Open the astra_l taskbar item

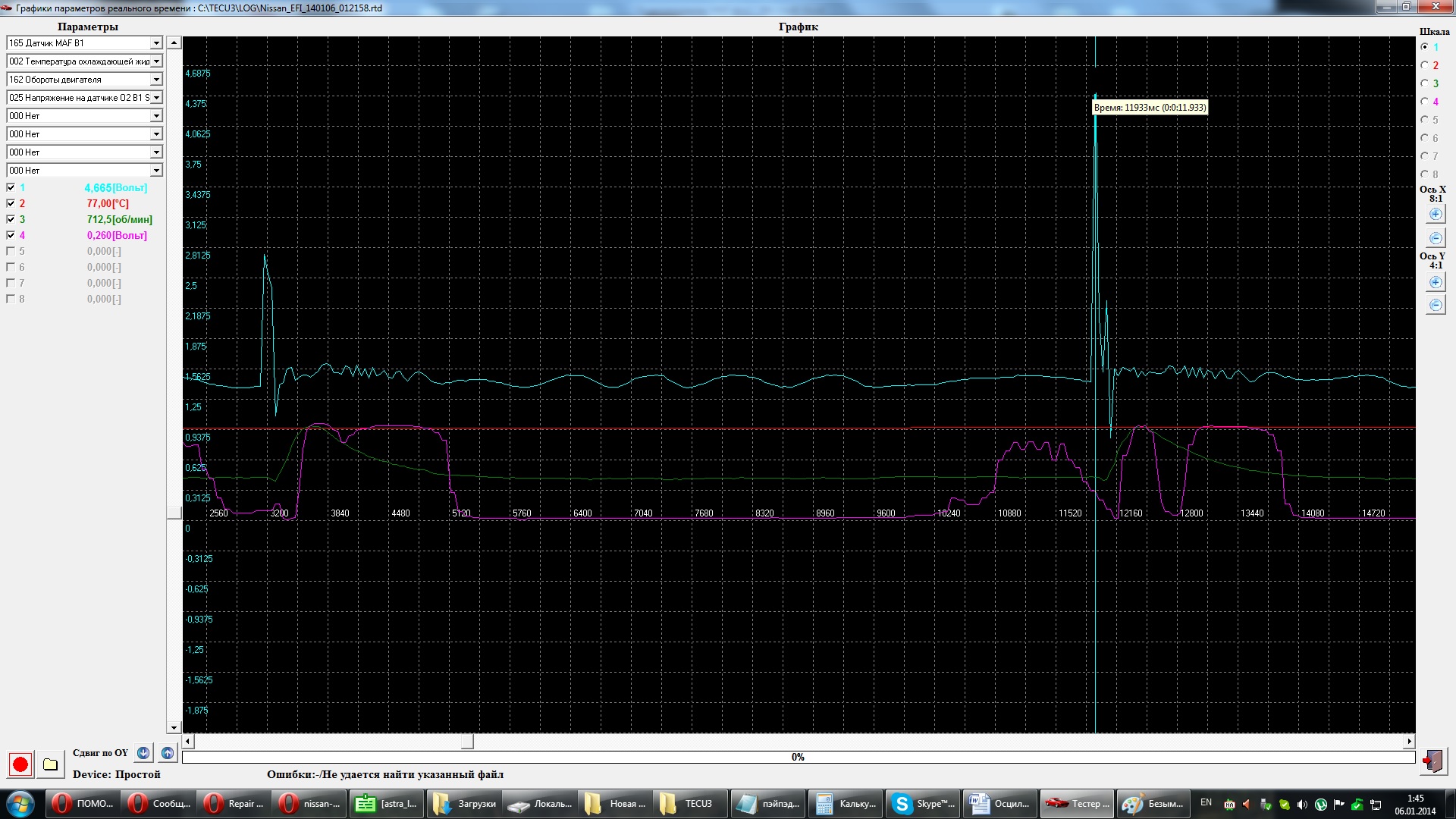pyautogui.click(x=387, y=804)
